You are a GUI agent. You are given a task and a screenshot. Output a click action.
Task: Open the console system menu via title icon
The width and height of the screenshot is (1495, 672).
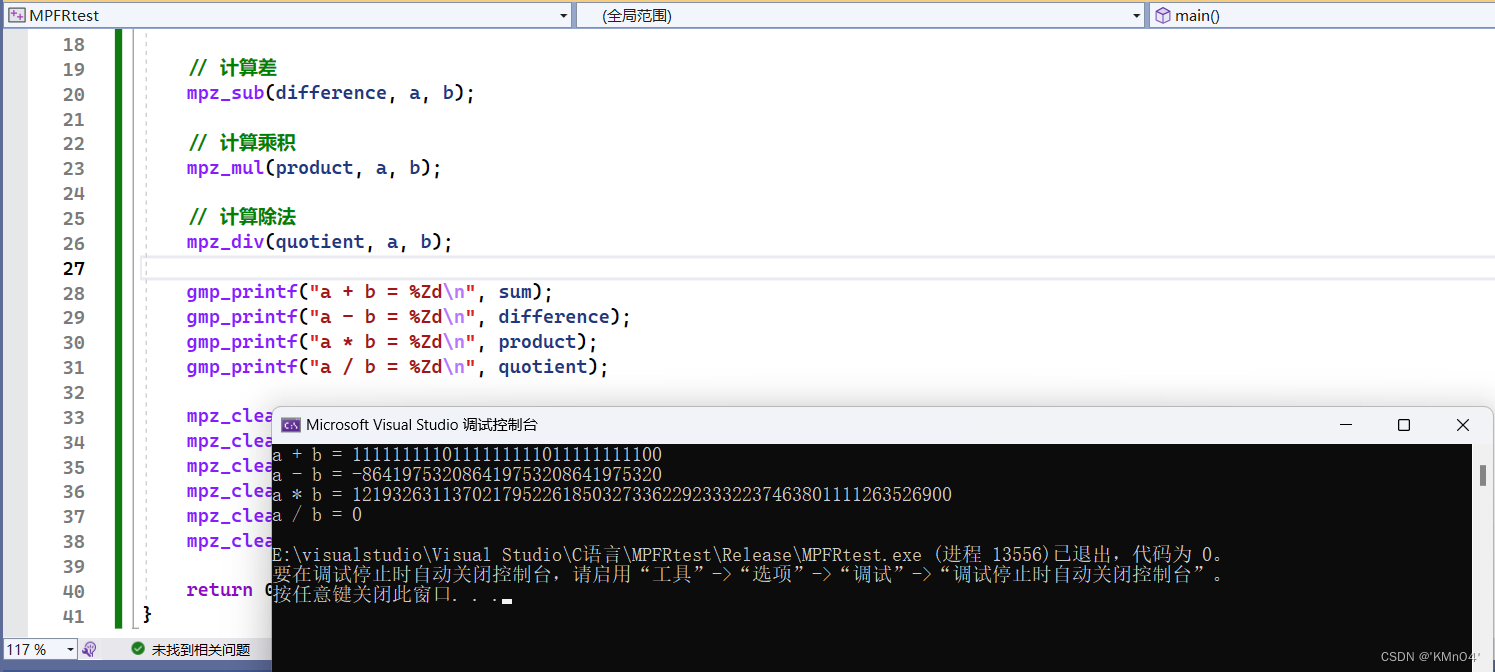[289, 424]
